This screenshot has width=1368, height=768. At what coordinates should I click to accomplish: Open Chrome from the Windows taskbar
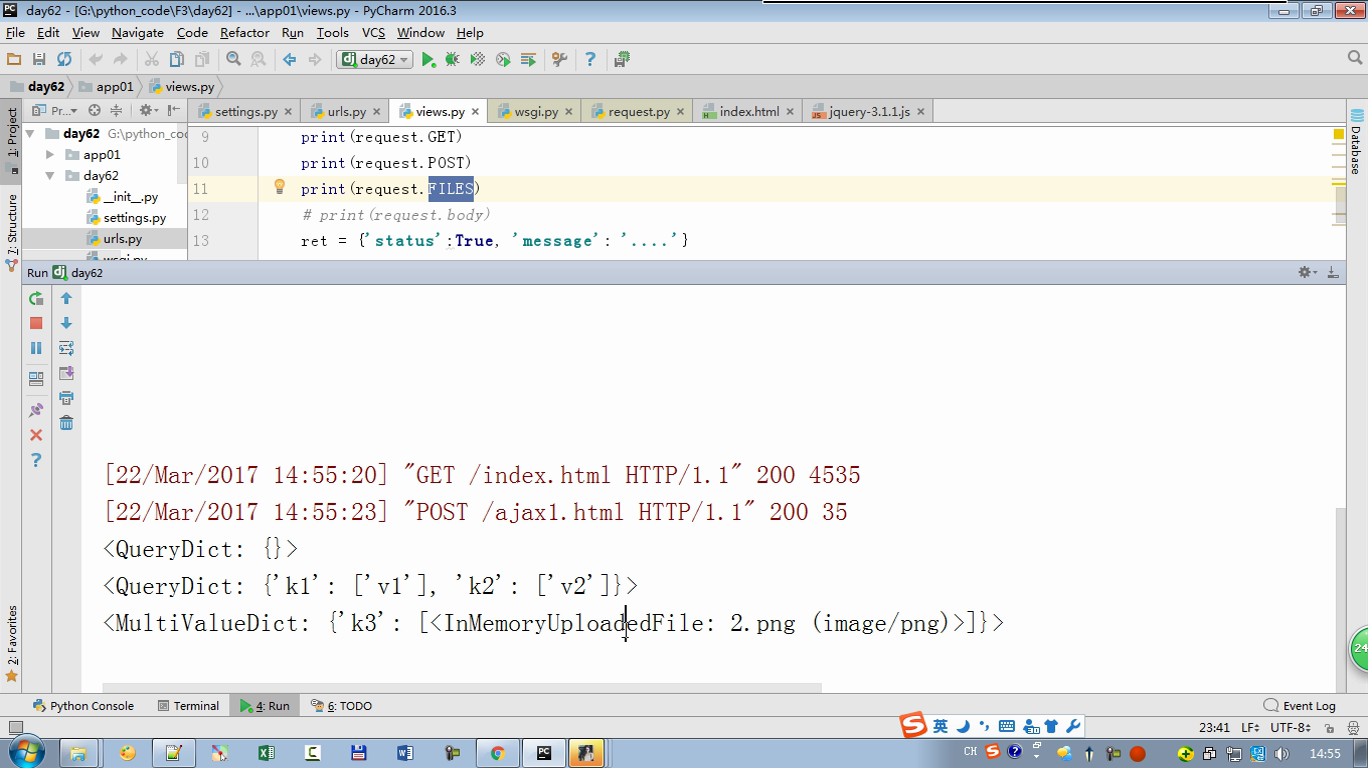pos(497,753)
